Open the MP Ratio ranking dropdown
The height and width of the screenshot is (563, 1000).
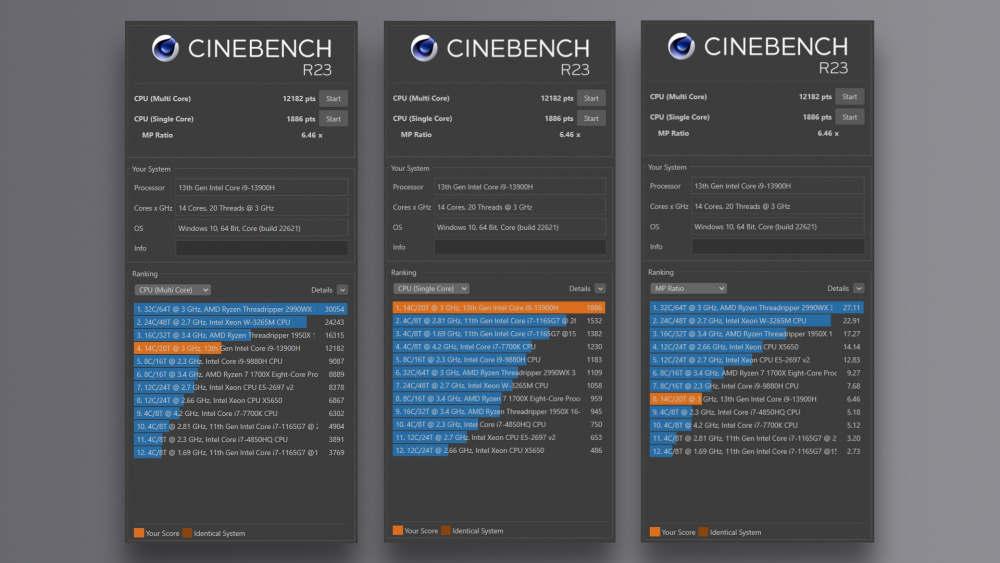coord(688,288)
